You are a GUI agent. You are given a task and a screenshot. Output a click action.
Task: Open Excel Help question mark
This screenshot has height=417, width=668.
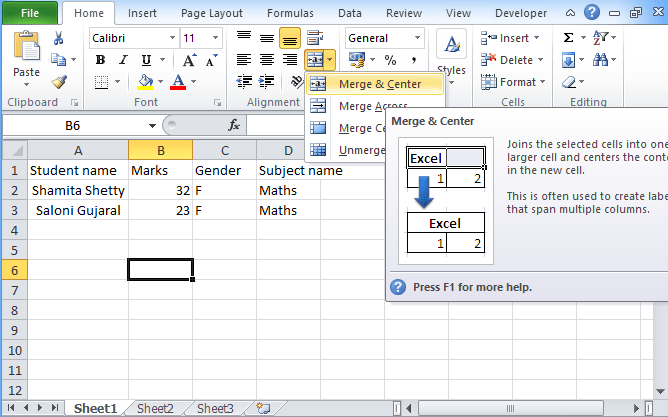coord(592,12)
